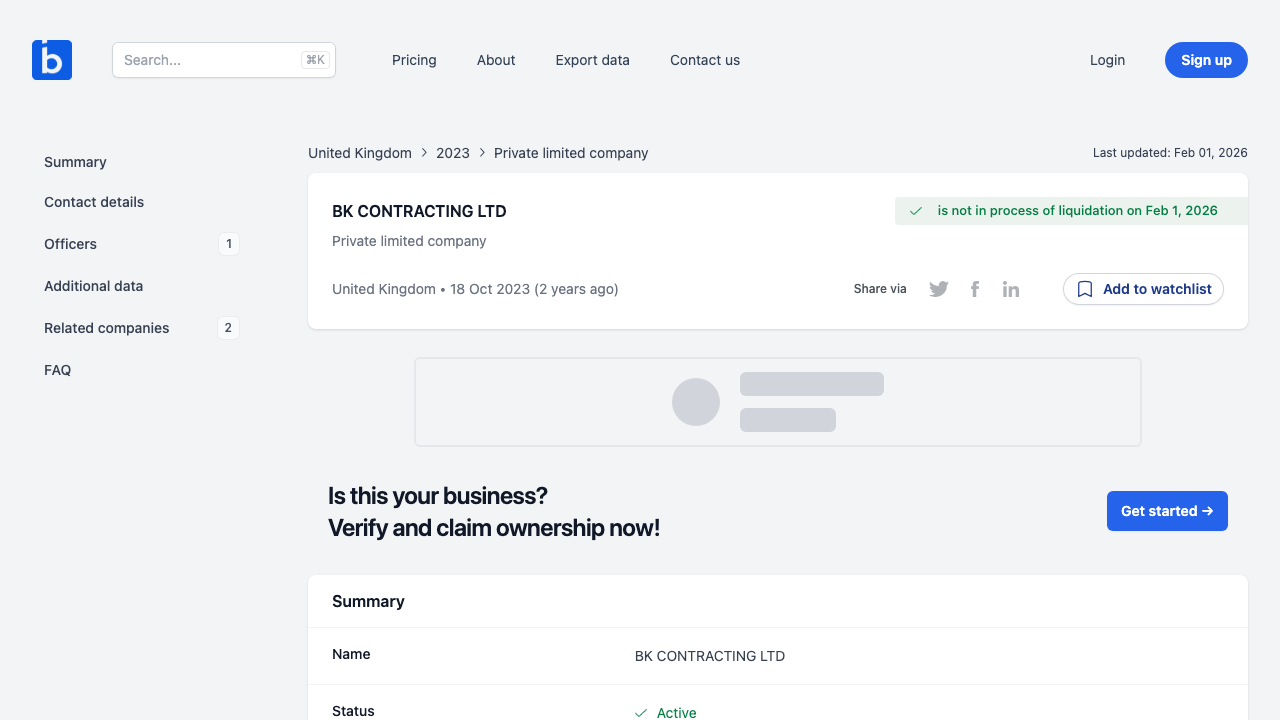Click the blue 'b' site logo

(52, 60)
